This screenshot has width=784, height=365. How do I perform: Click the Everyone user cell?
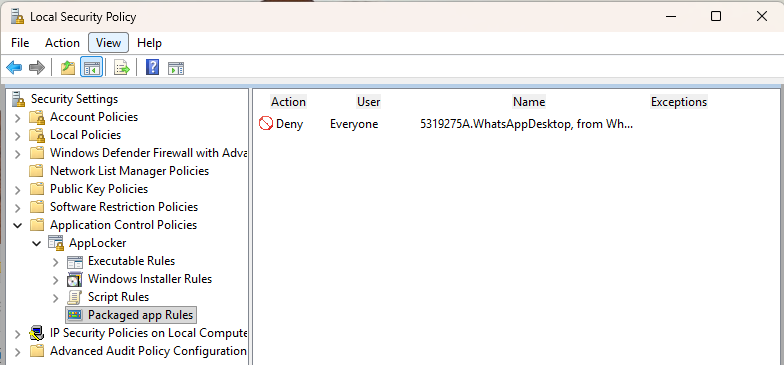(x=354, y=124)
